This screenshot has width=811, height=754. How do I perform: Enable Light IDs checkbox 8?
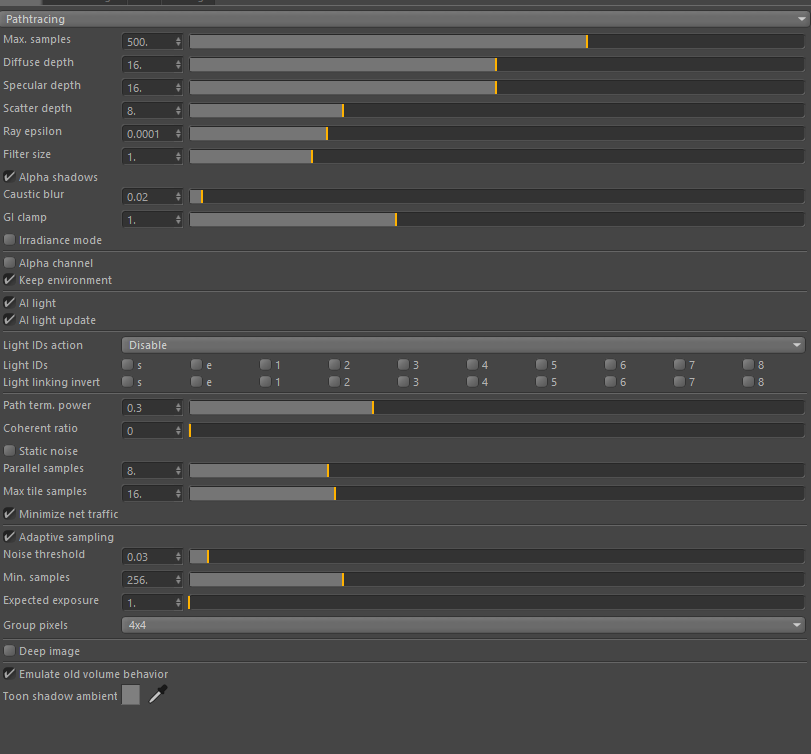(748, 365)
